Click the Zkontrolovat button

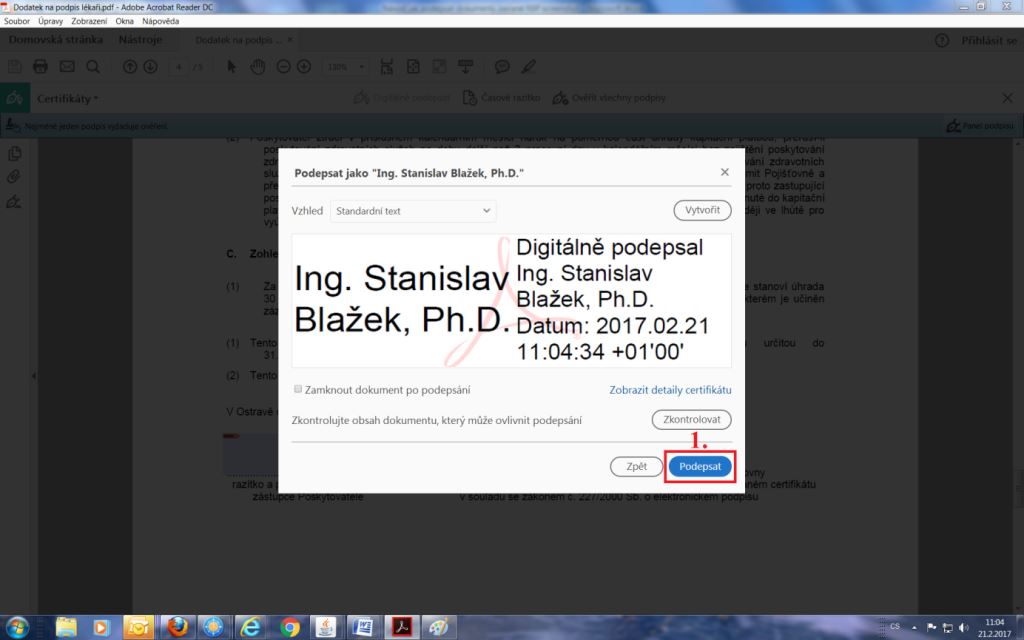tap(691, 420)
